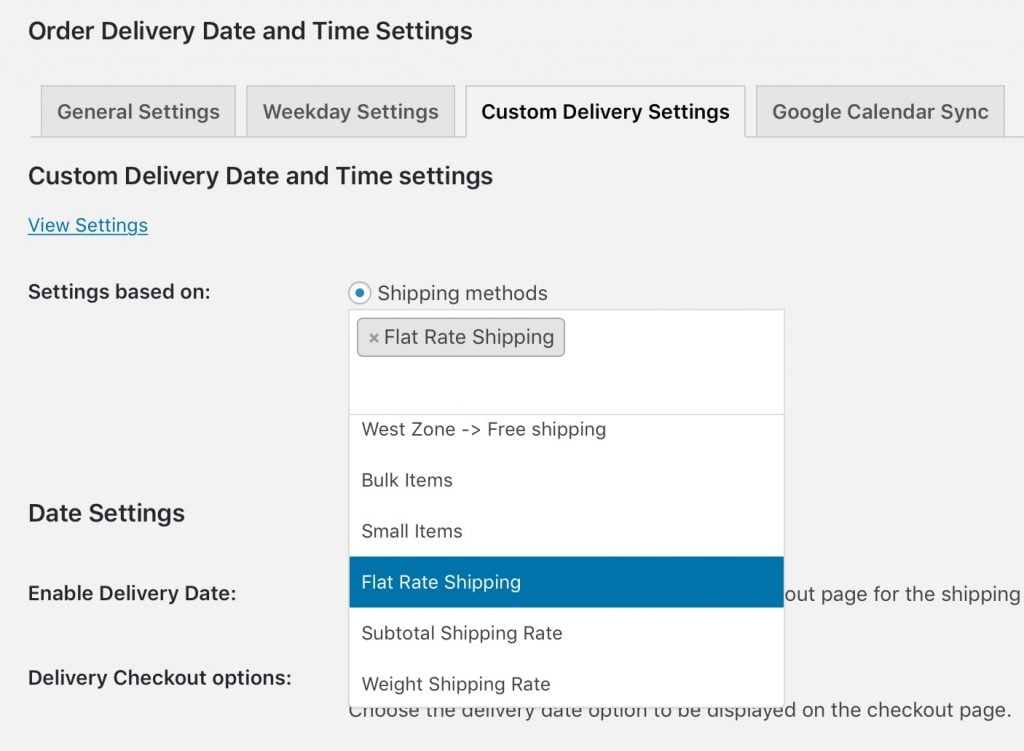Image resolution: width=1024 pixels, height=751 pixels.
Task: Click the Settings based on label
Action: [x=119, y=292]
